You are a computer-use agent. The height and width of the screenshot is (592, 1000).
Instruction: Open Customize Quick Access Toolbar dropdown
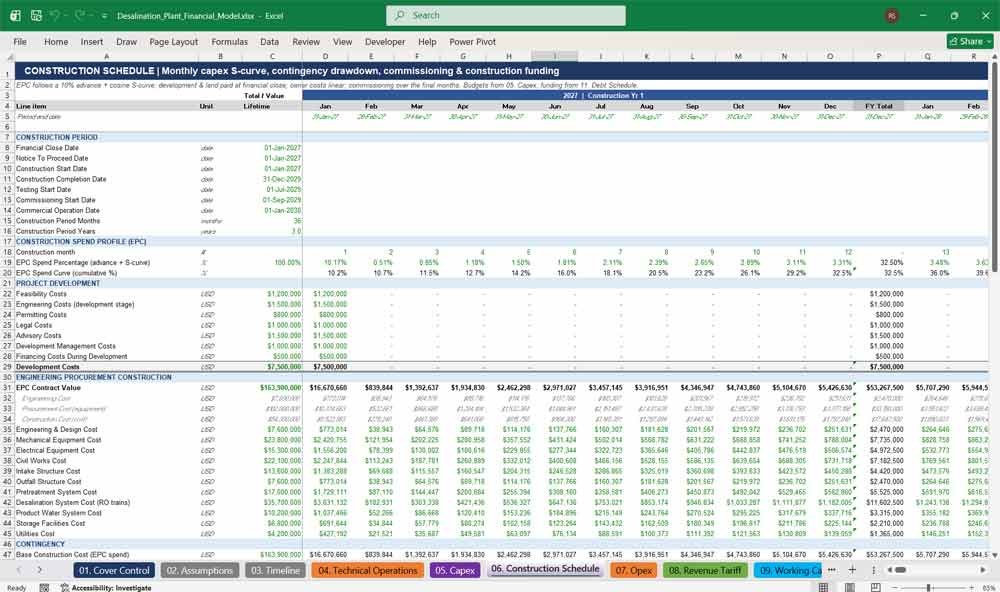104,16
